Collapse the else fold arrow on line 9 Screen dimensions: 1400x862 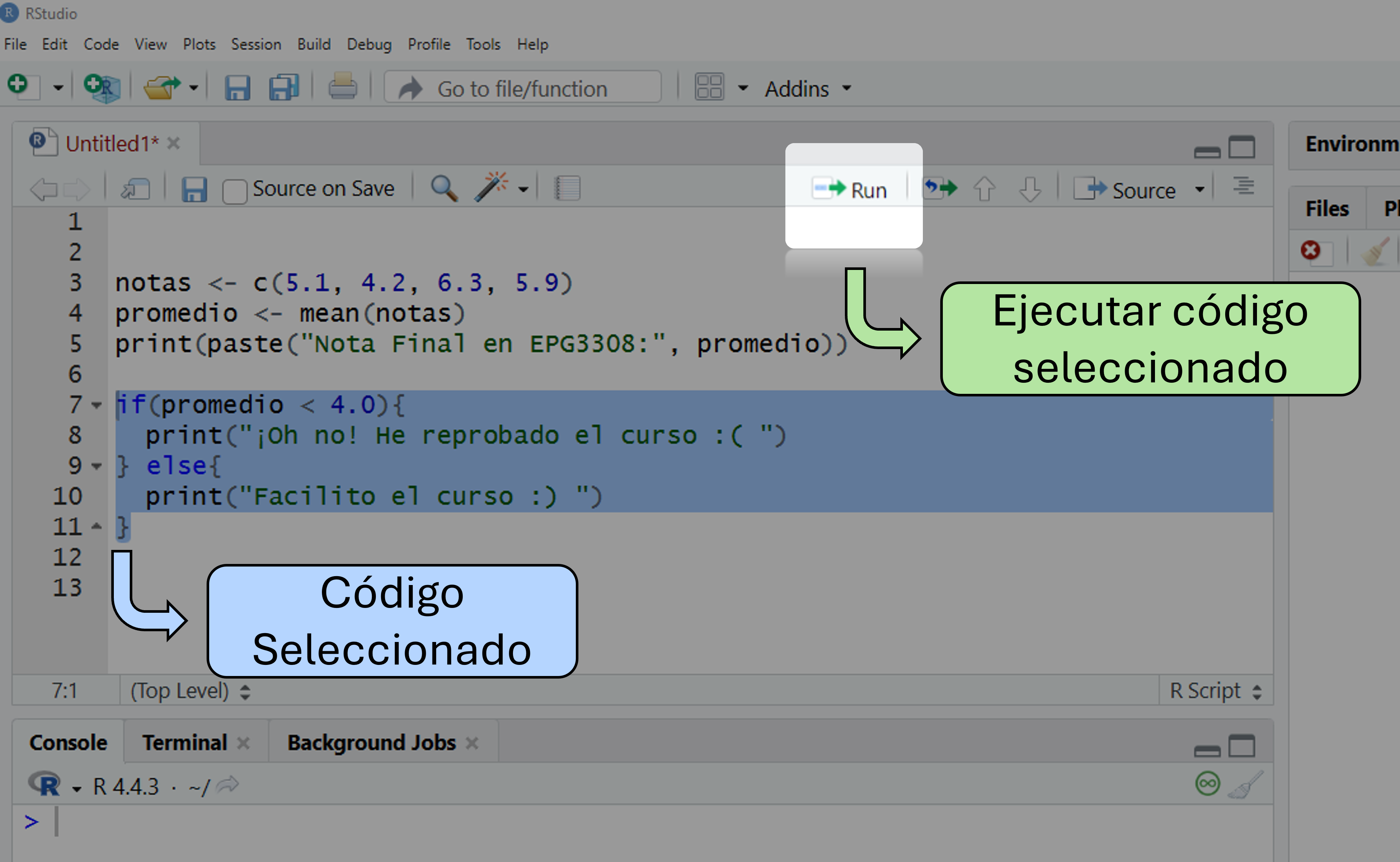pyautogui.click(x=96, y=466)
